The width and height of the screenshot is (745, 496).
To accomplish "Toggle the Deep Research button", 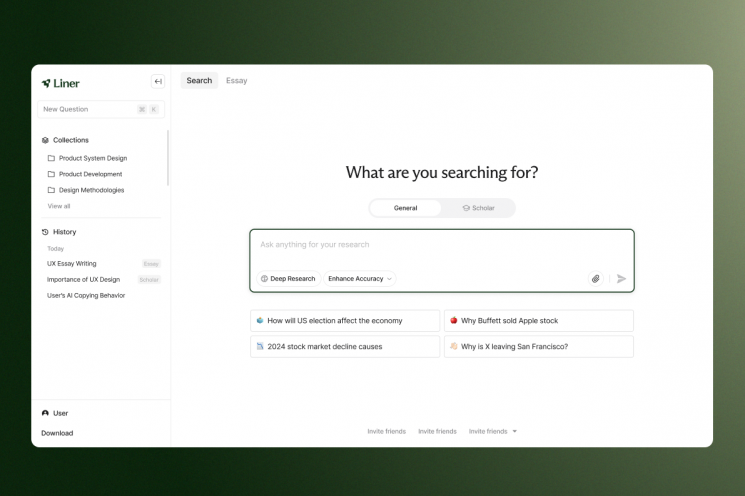I will pyautogui.click(x=288, y=279).
